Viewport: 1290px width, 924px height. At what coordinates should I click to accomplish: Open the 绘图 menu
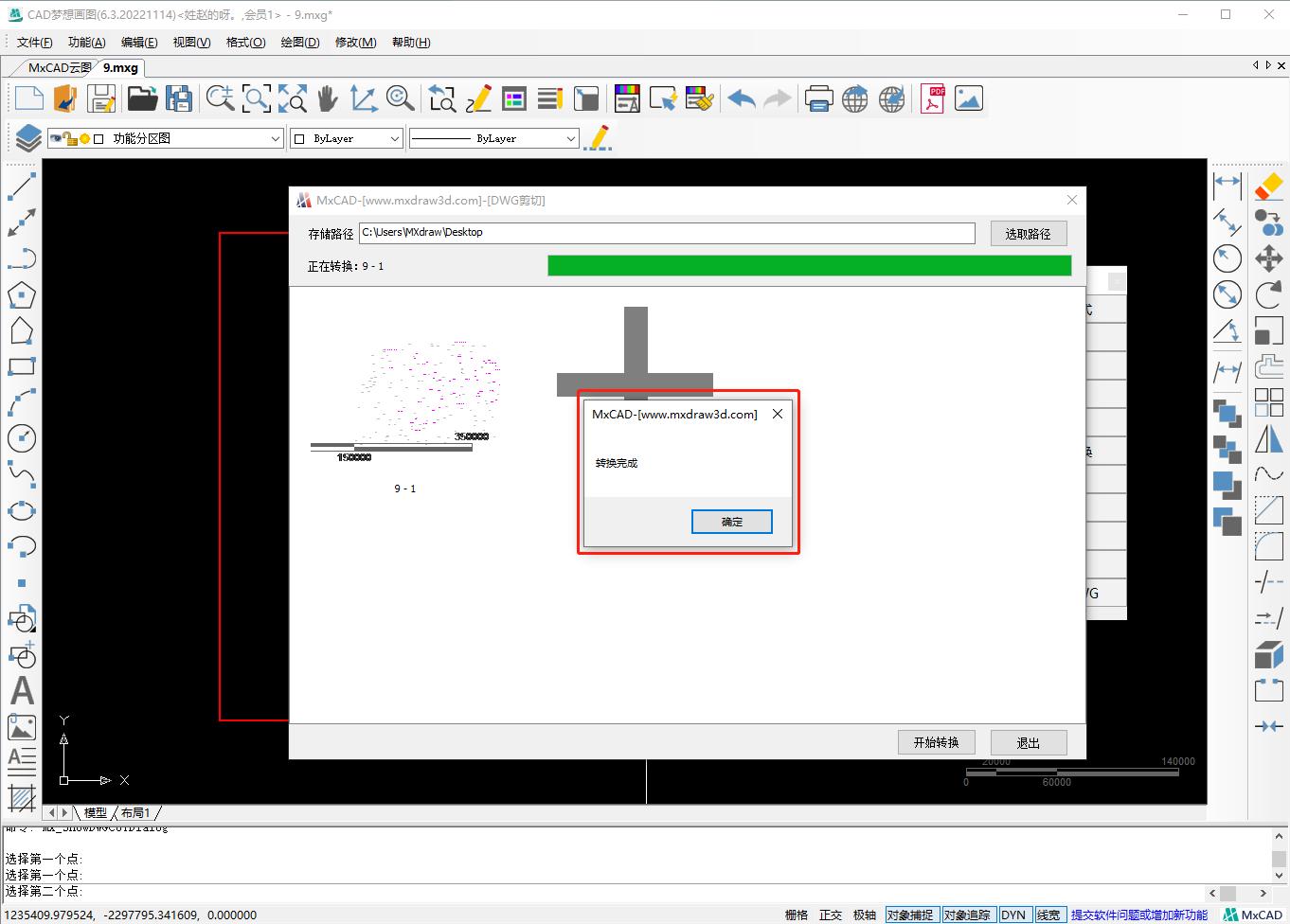299,42
